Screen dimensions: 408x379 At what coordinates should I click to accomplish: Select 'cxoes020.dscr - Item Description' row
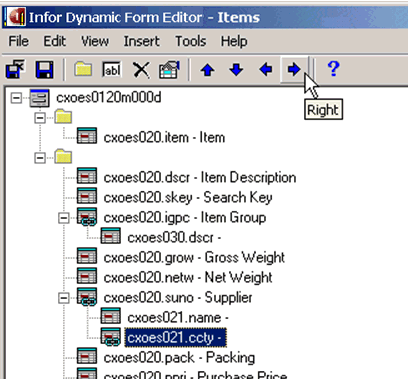pos(200,177)
